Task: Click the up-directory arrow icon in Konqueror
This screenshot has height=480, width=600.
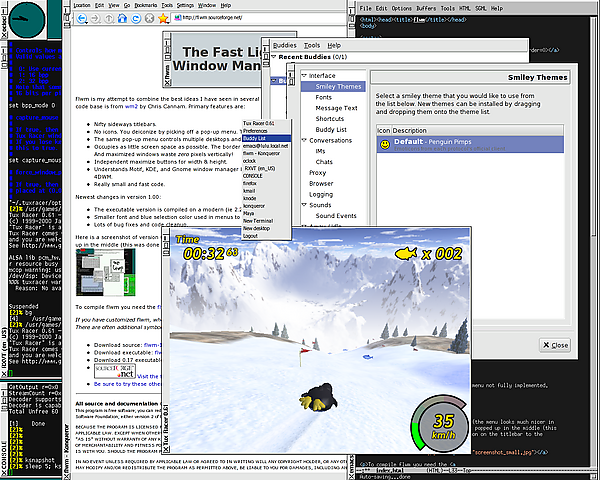Action: click(x=109, y=18)
